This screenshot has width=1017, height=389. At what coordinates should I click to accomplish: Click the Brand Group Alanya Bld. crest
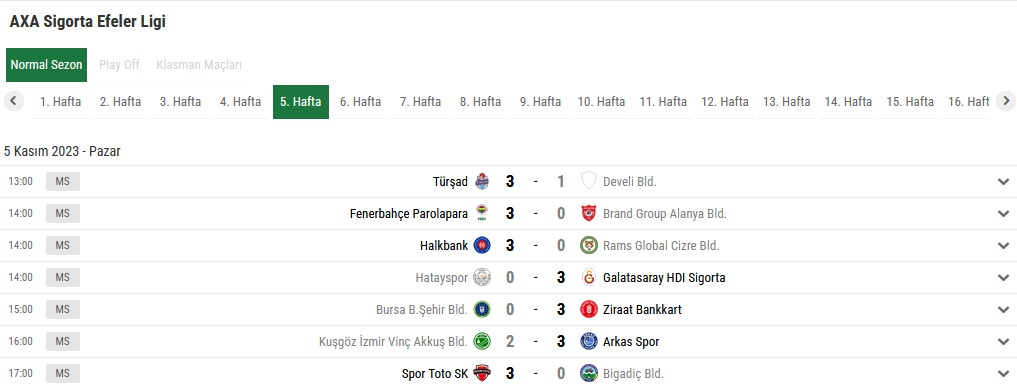click(x=588, y=213)
